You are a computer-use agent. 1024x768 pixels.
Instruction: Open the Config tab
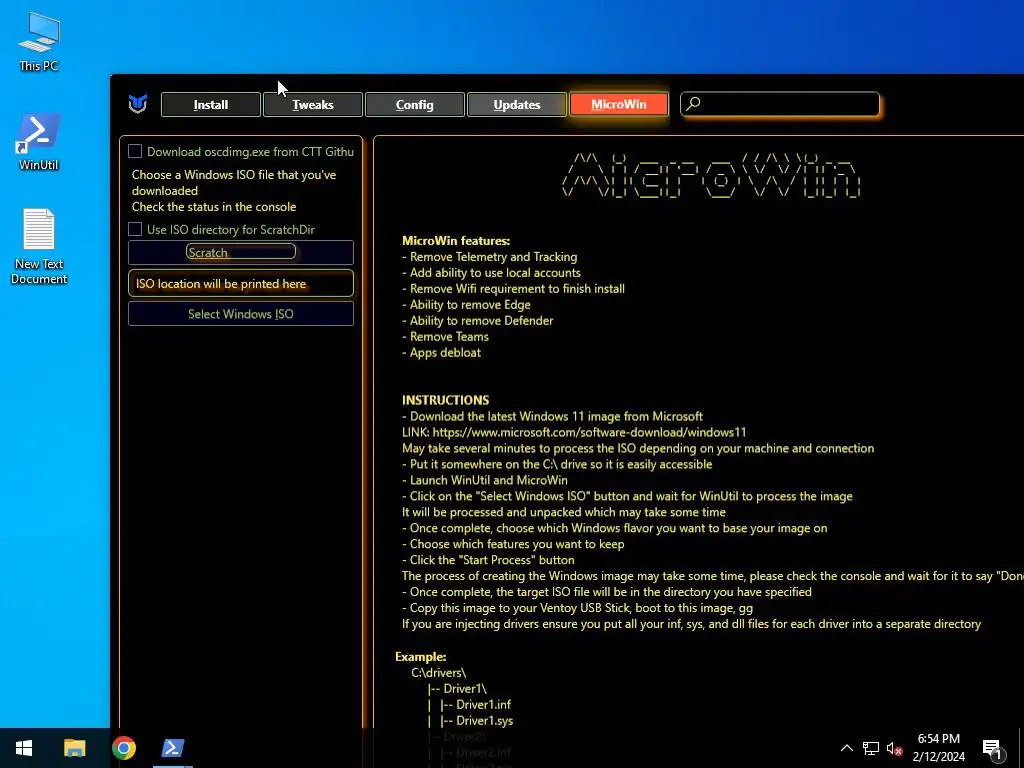pos(415,104)
